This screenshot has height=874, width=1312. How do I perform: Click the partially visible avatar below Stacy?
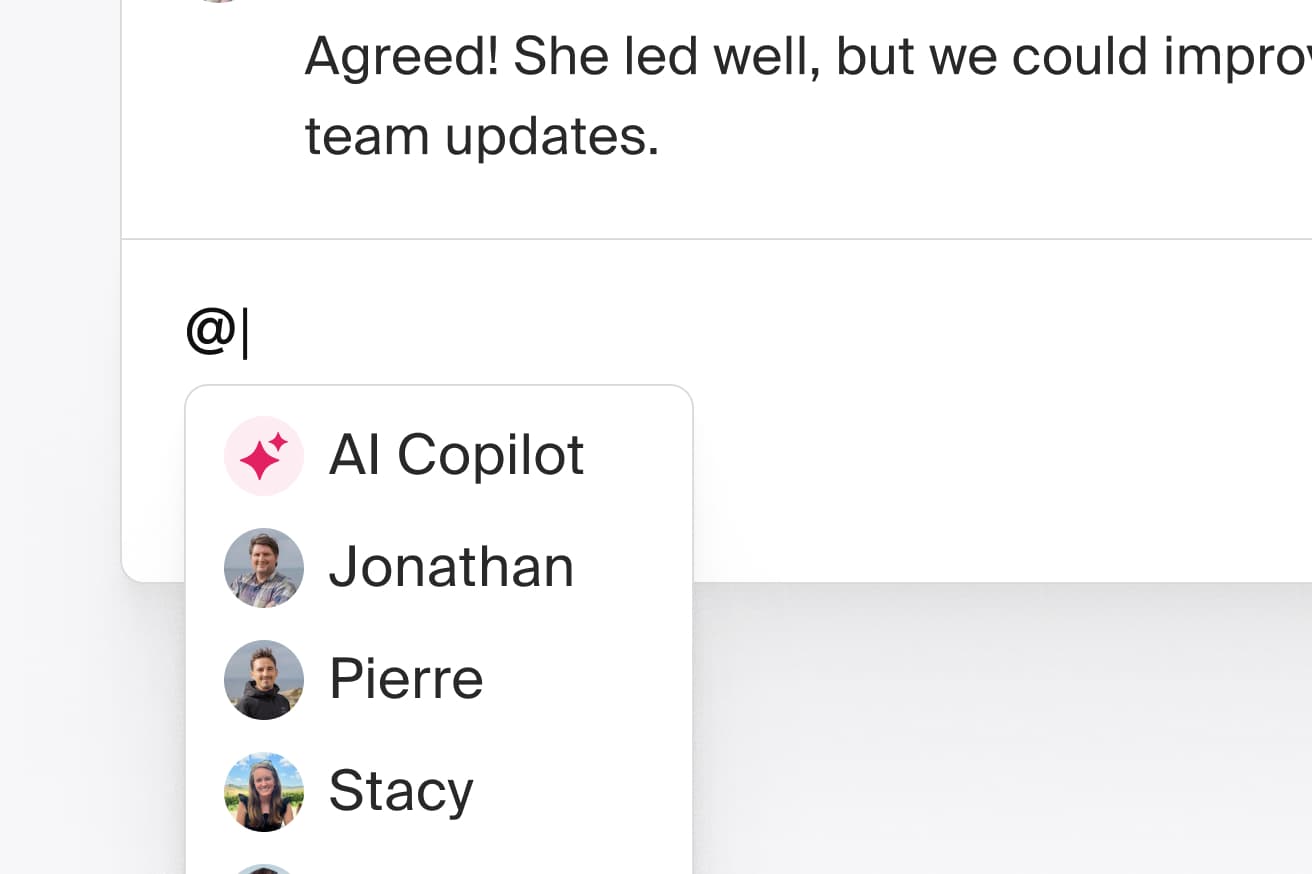point(263,869)
